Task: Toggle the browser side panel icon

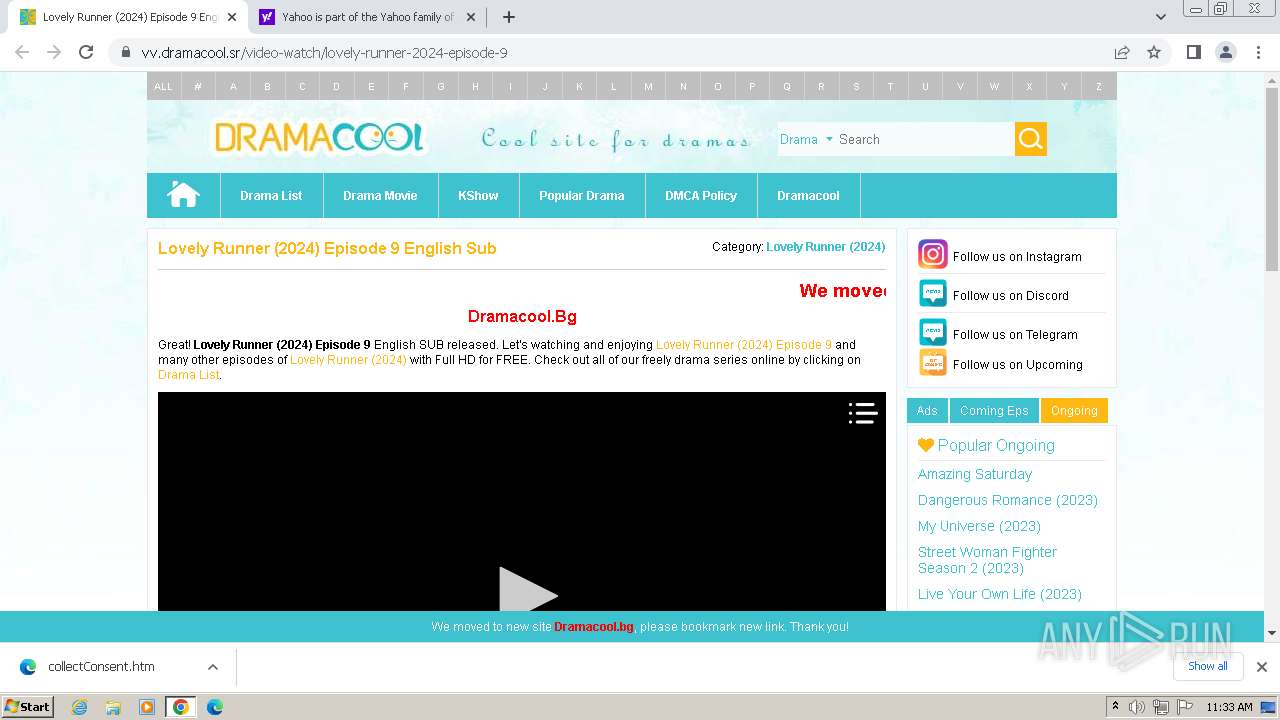Action: 1193,52
